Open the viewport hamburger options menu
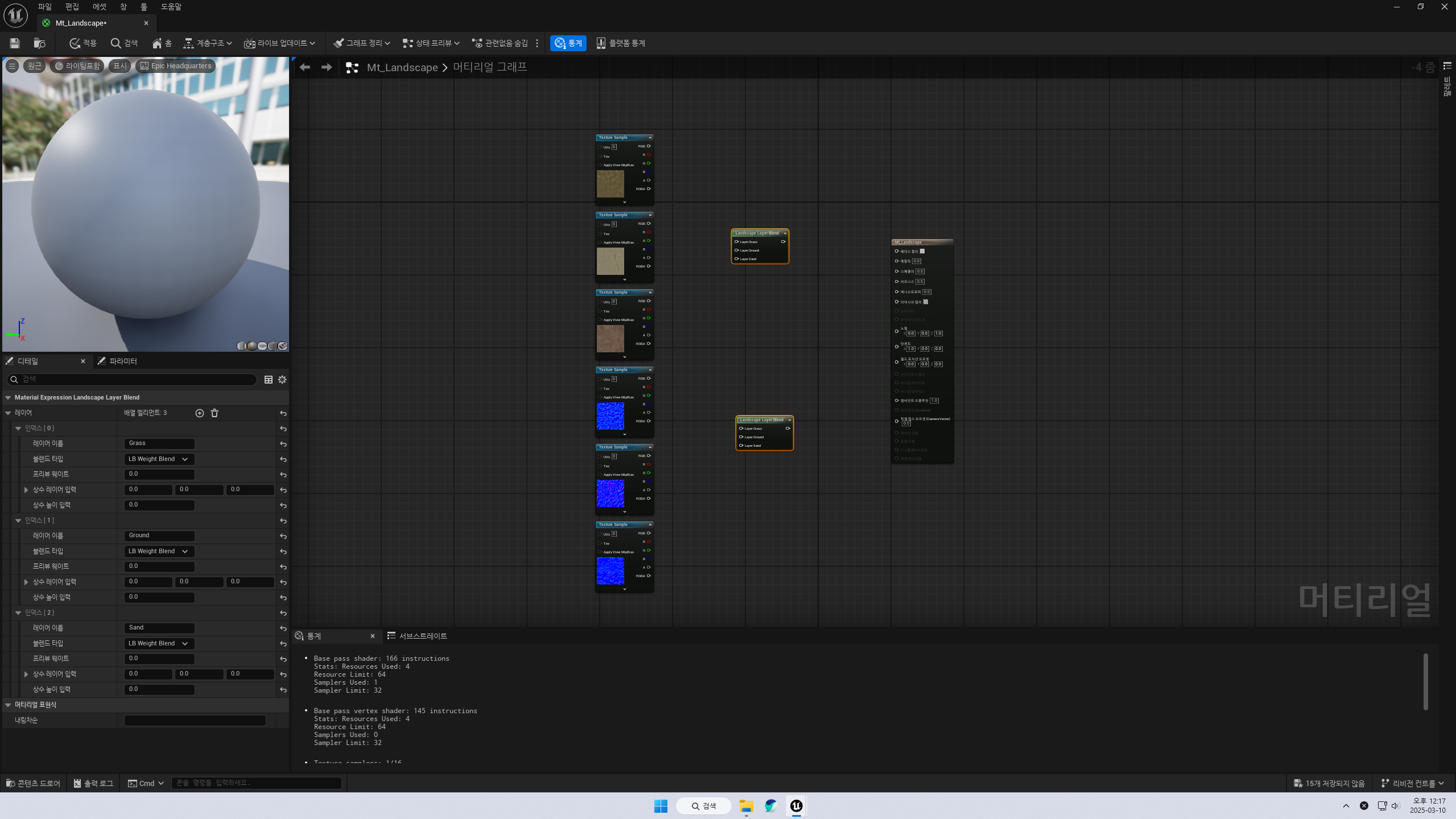Image resolution: width=1456 pixels, height=819 pixels. point(12,66)
